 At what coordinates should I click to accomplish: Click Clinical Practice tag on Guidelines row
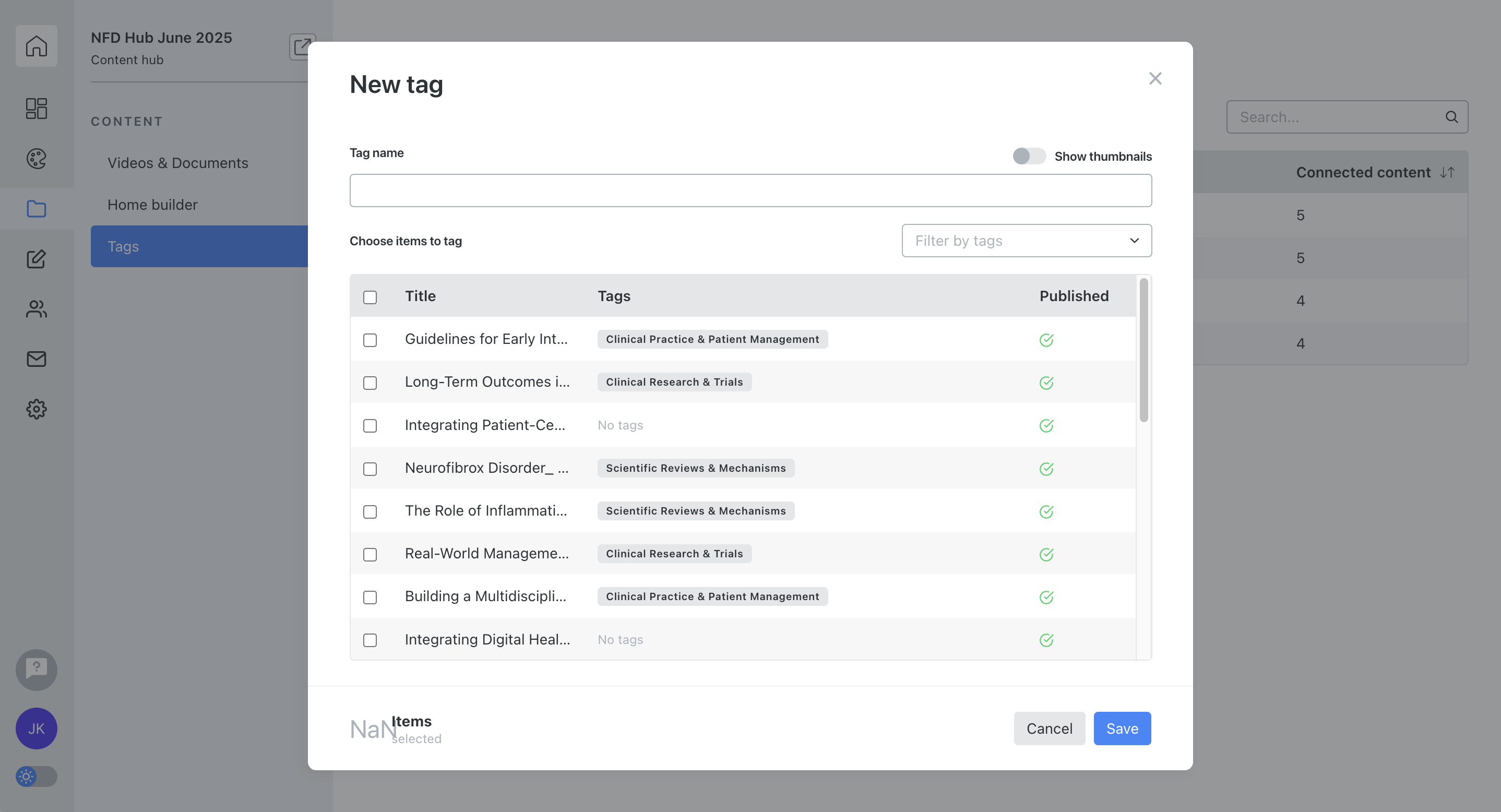[x=712, y=339]
